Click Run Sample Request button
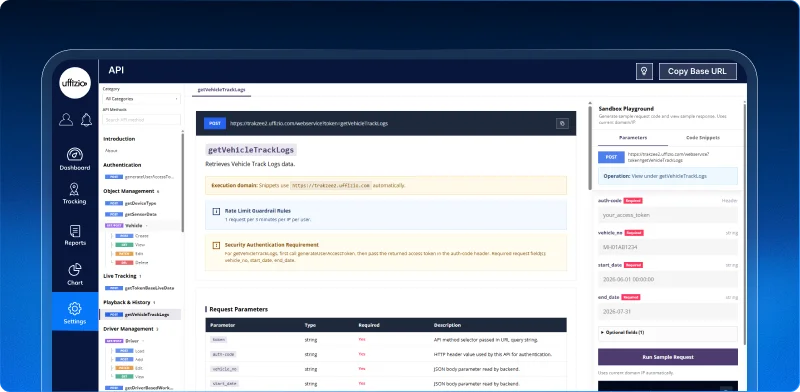The image size is (800, 392). (x=667, y=357)
